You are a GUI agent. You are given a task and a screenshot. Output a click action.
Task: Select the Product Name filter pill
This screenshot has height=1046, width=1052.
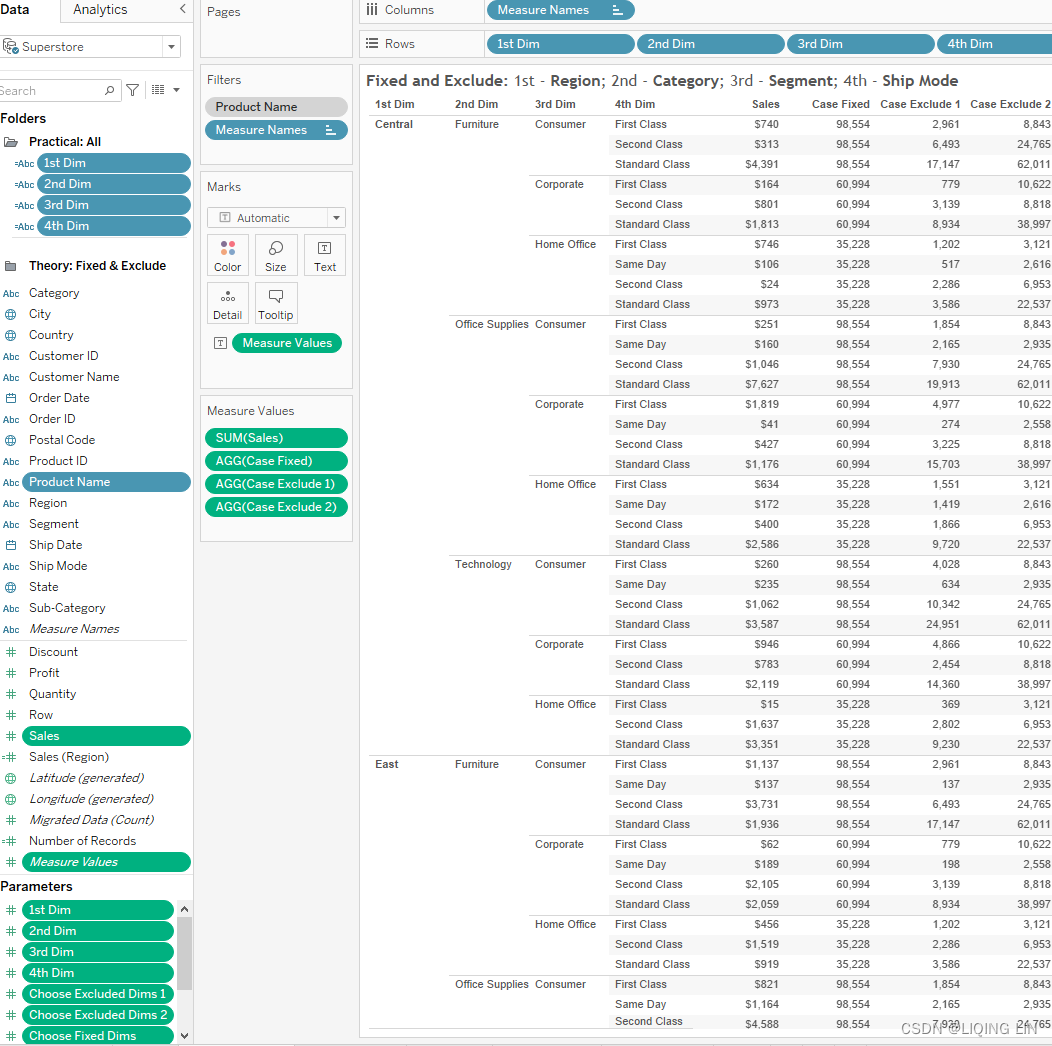(276, 107)
